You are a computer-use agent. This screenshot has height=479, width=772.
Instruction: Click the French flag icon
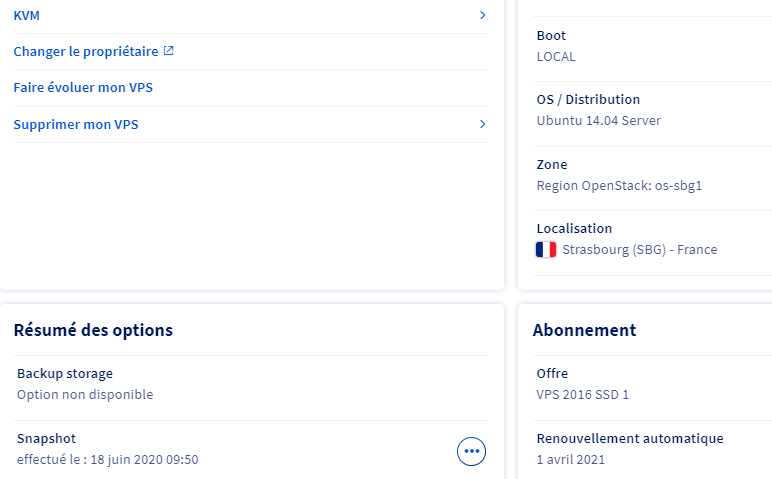click(x=546, y=250)
